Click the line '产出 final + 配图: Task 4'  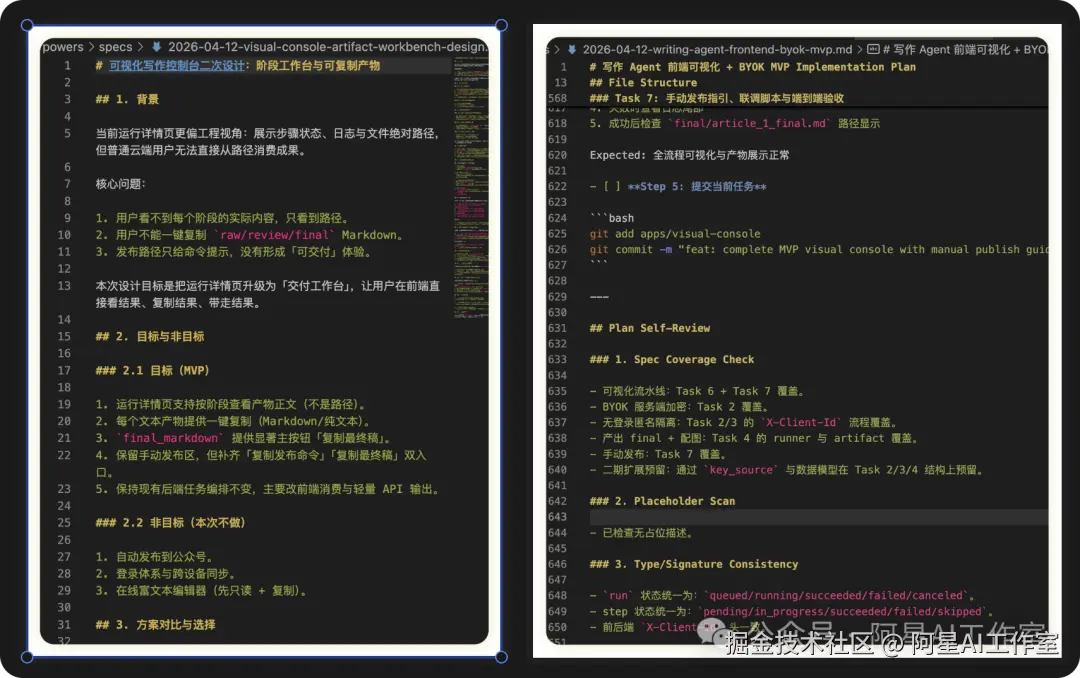coord(754,438)
